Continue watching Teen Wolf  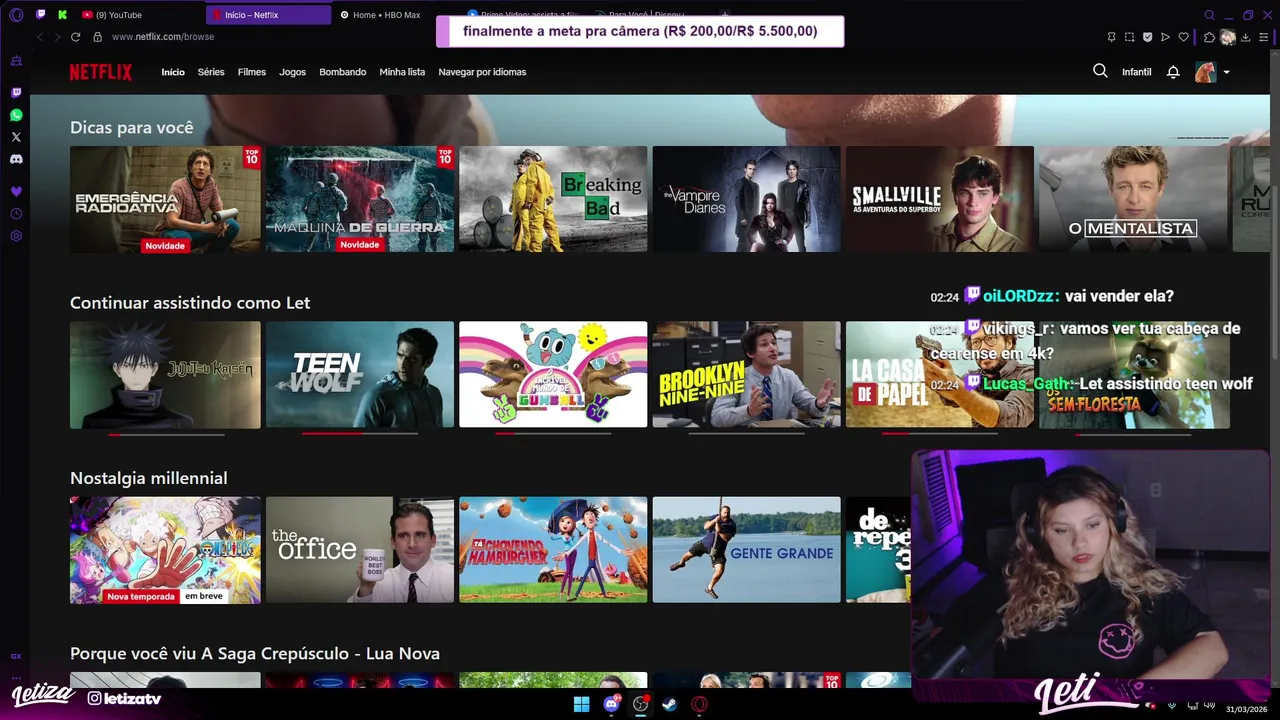[x=360, y=375]
